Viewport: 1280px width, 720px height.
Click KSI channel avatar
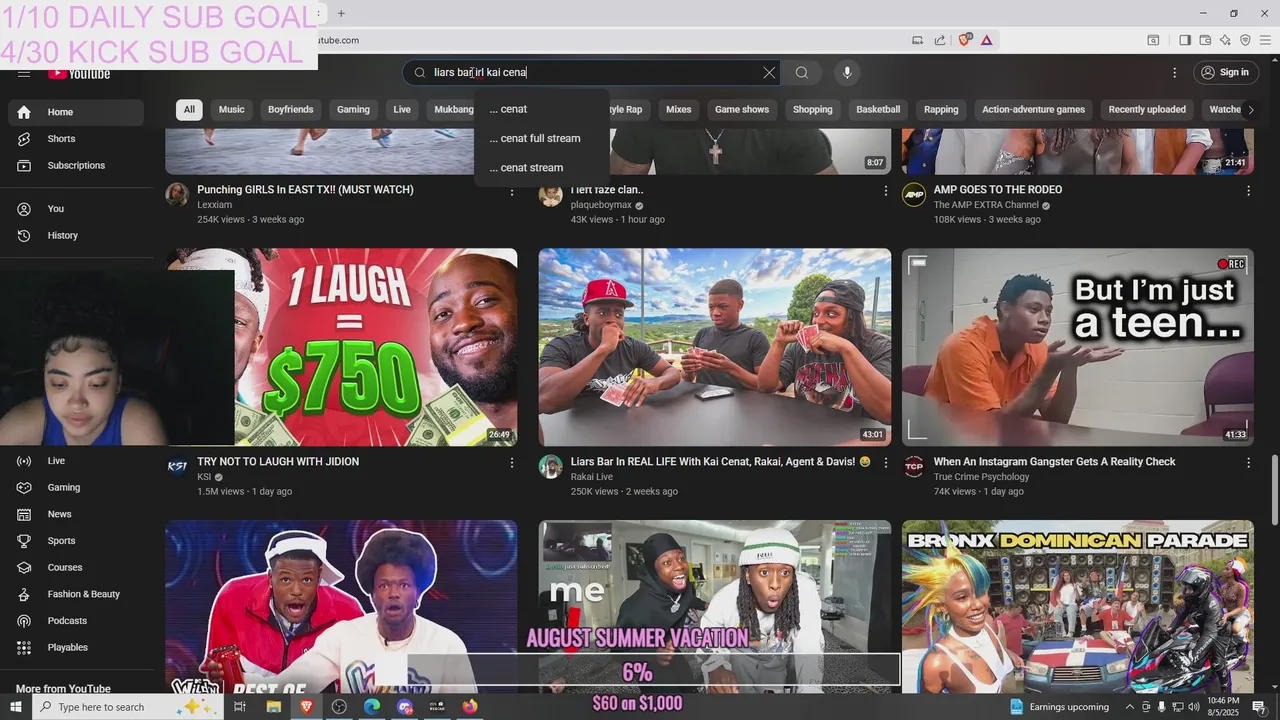click(x=178, y=466)
